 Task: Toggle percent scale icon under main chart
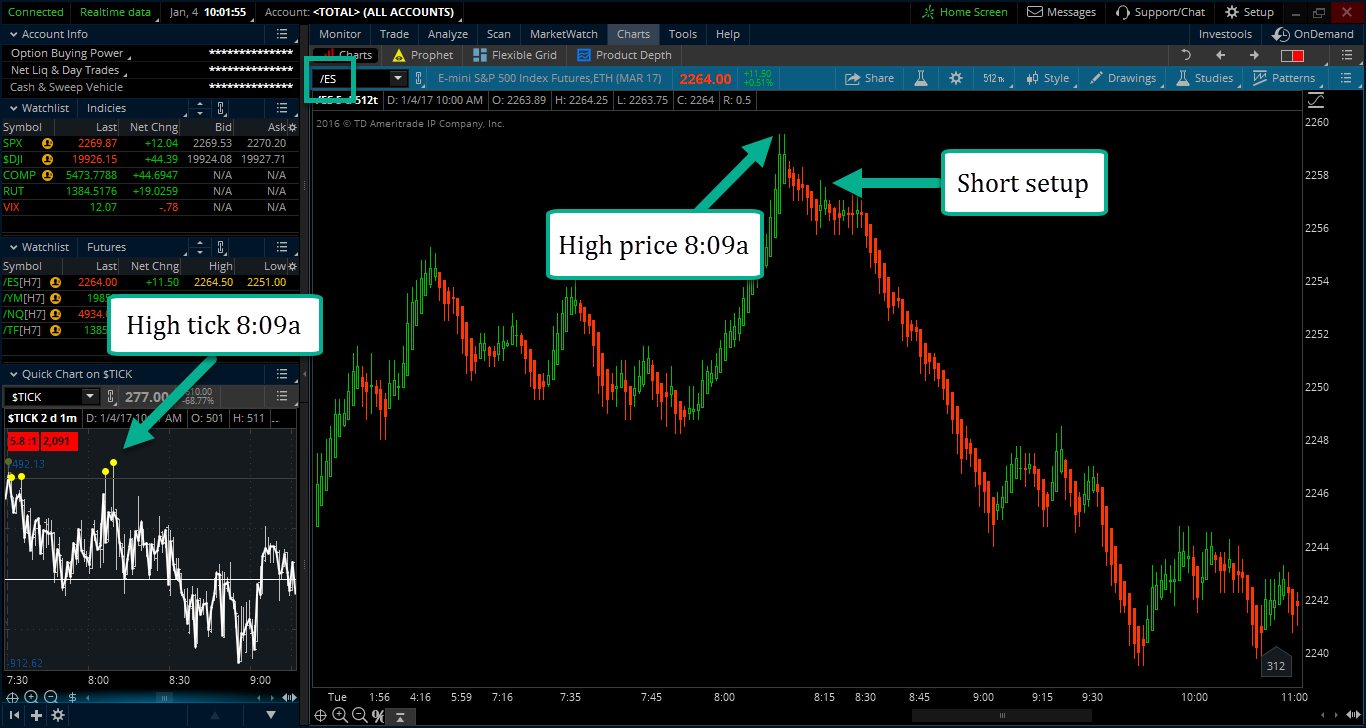point(378,715)
